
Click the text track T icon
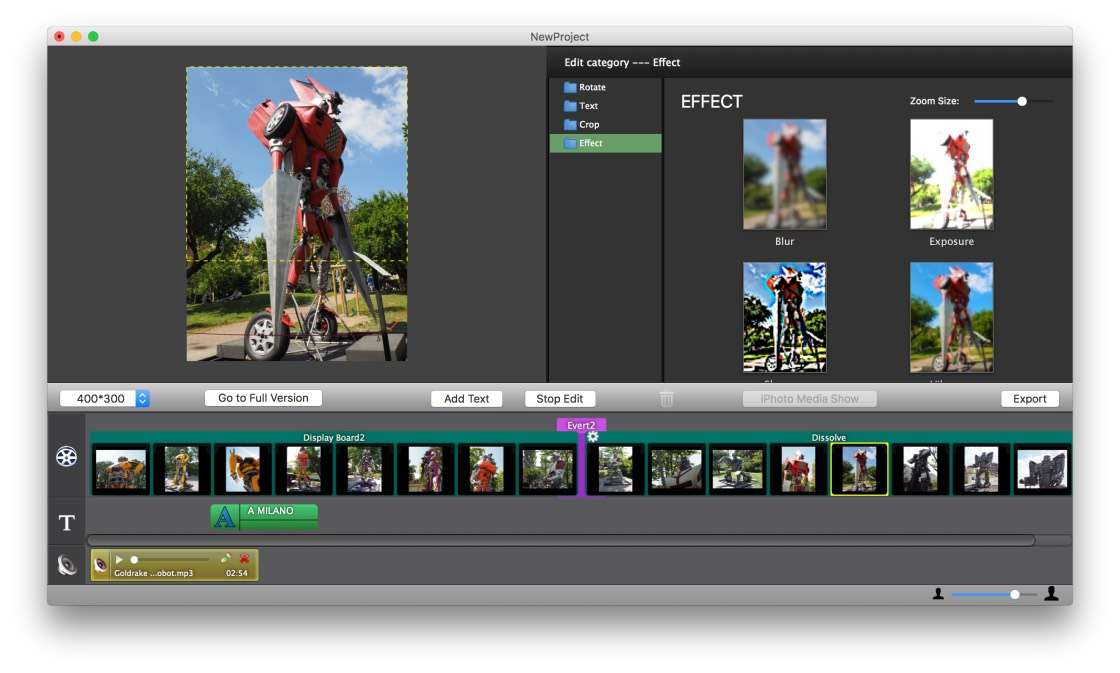click(66, 523)
